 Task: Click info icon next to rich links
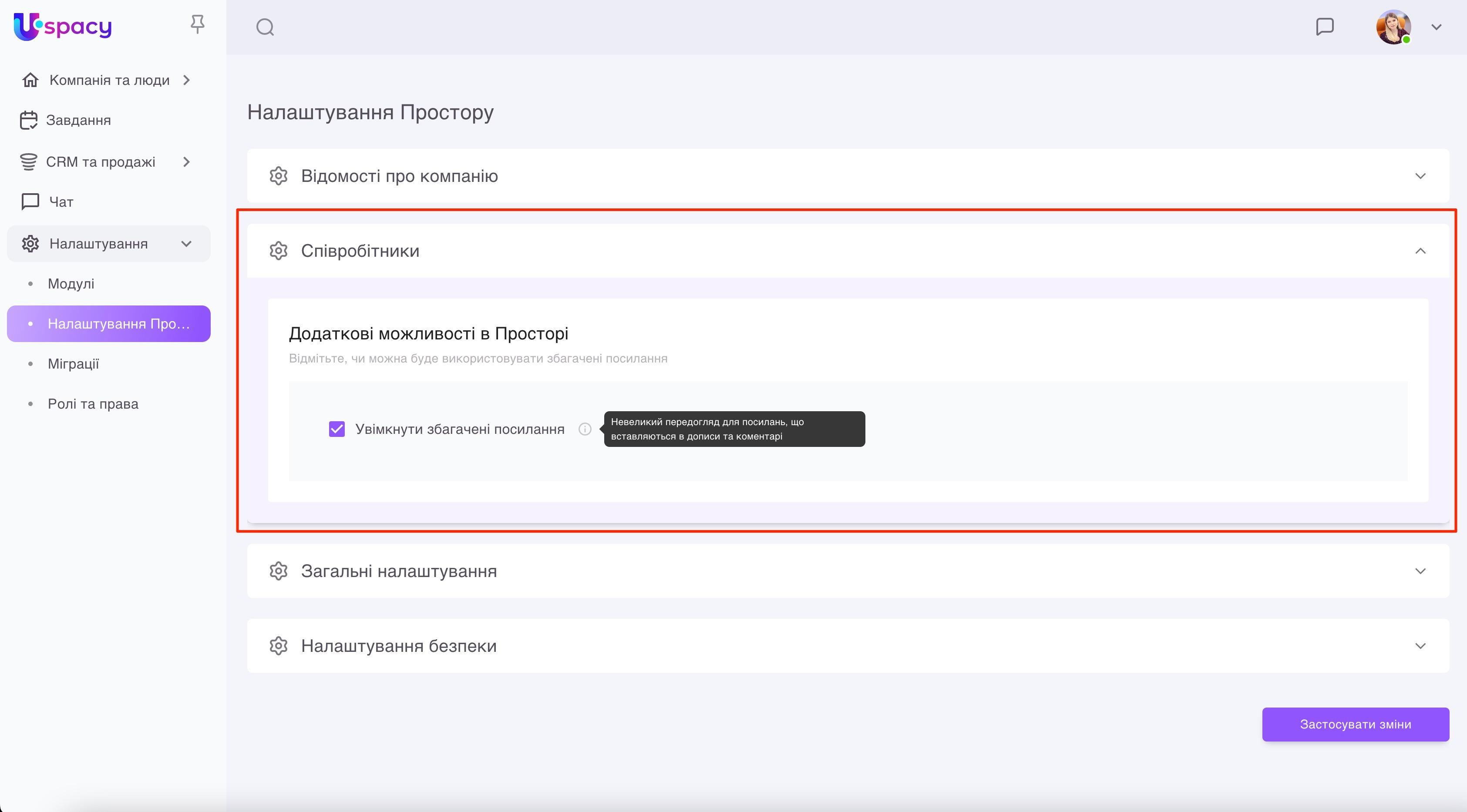[x=585, y=429]
